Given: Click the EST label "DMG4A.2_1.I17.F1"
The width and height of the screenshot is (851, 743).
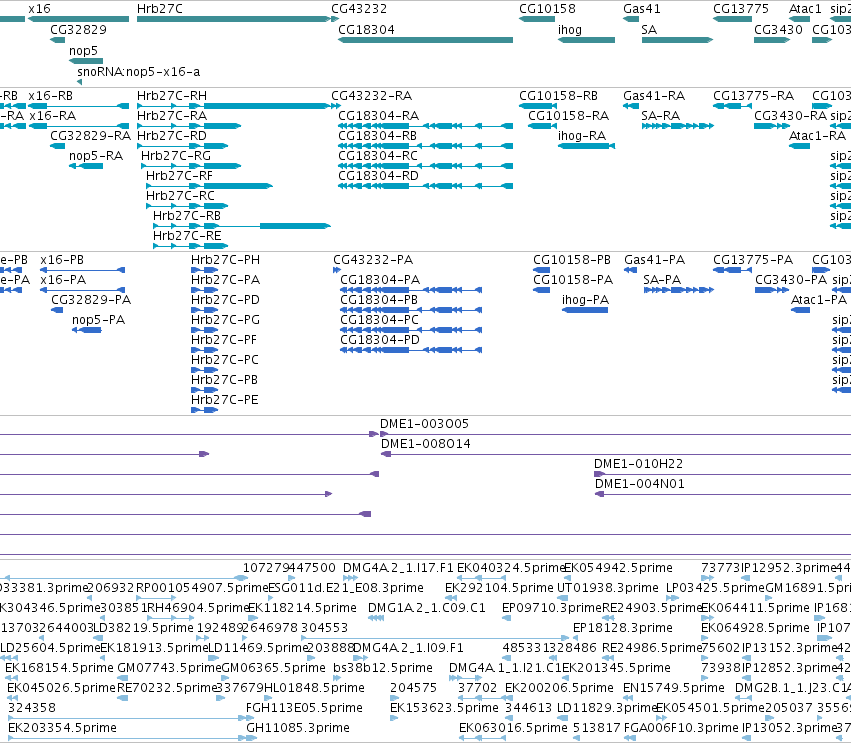Looking at the screenshot, I should pos(398,568).
